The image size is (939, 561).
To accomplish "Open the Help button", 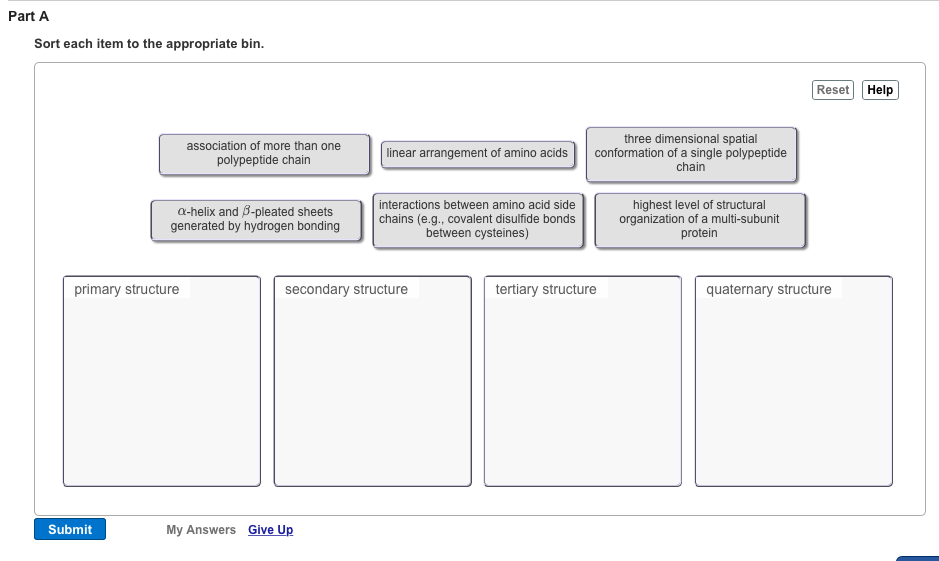I will point(880,90).
